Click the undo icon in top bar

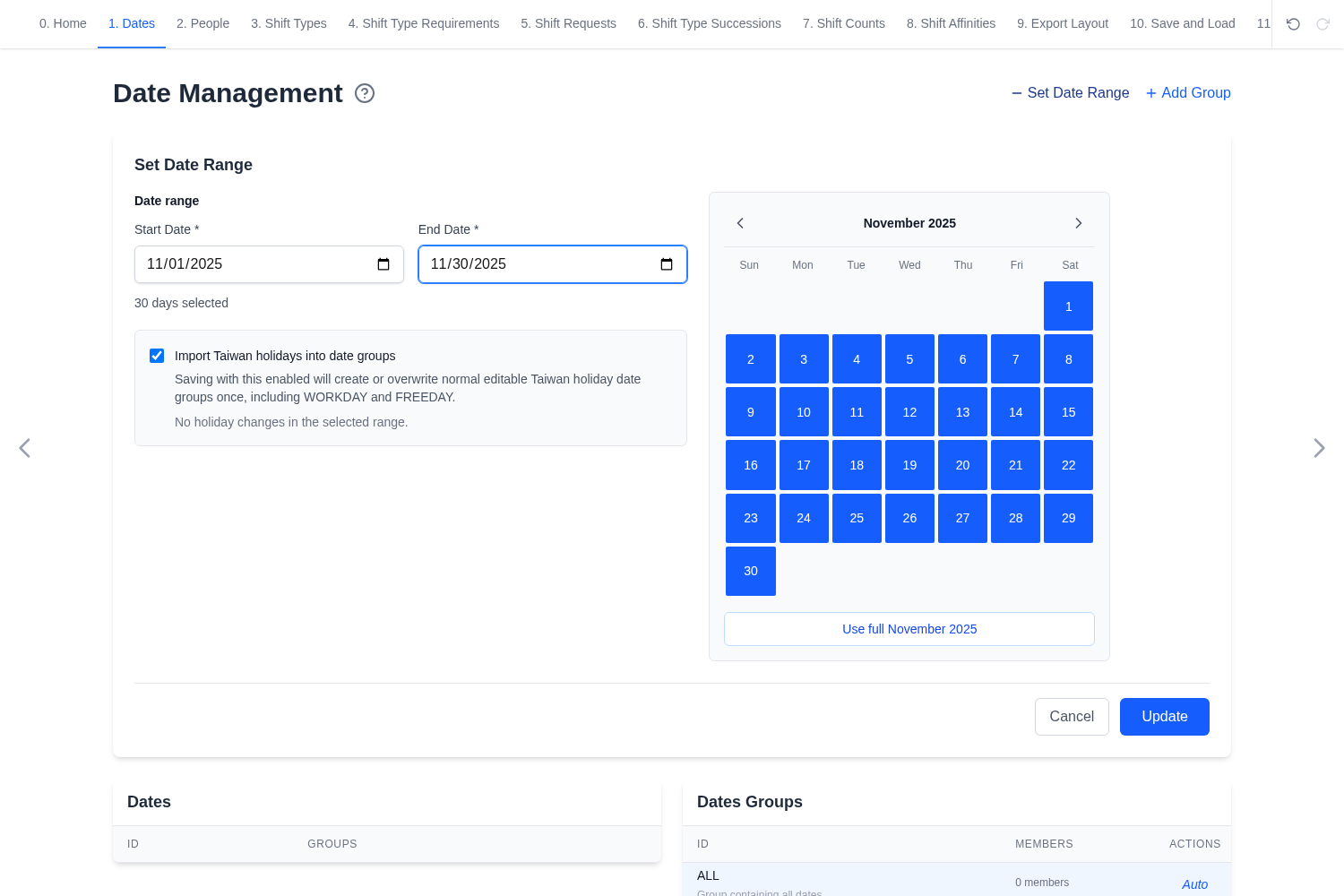pos(1293,24)
